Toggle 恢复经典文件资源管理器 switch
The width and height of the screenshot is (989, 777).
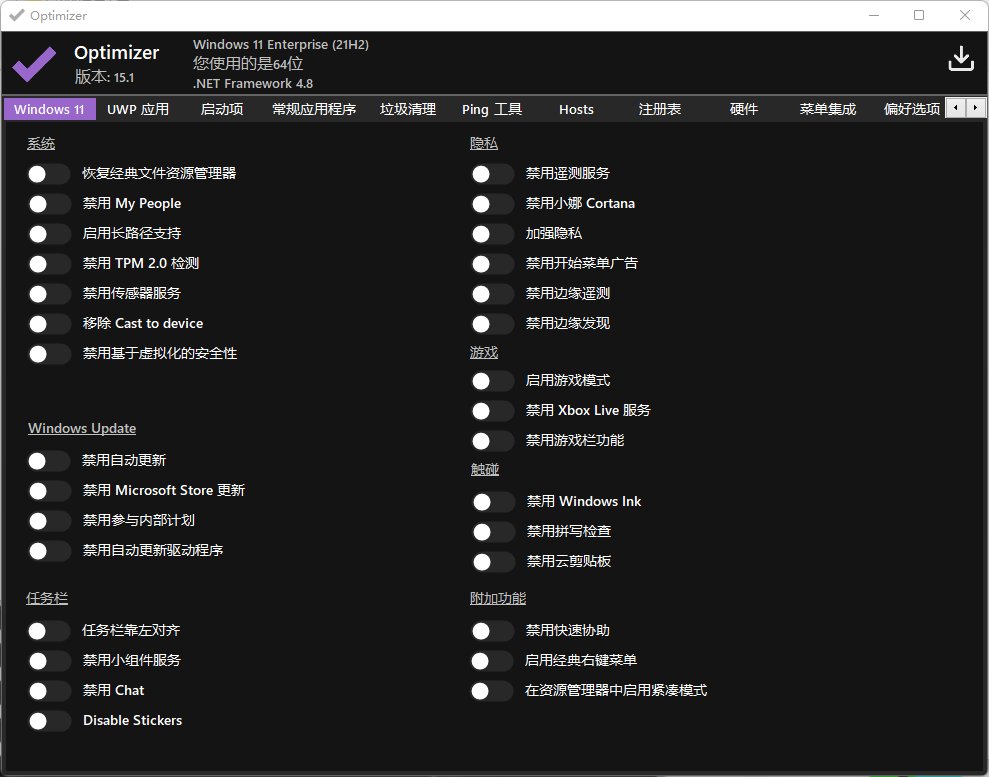click(x=49, y=174)
